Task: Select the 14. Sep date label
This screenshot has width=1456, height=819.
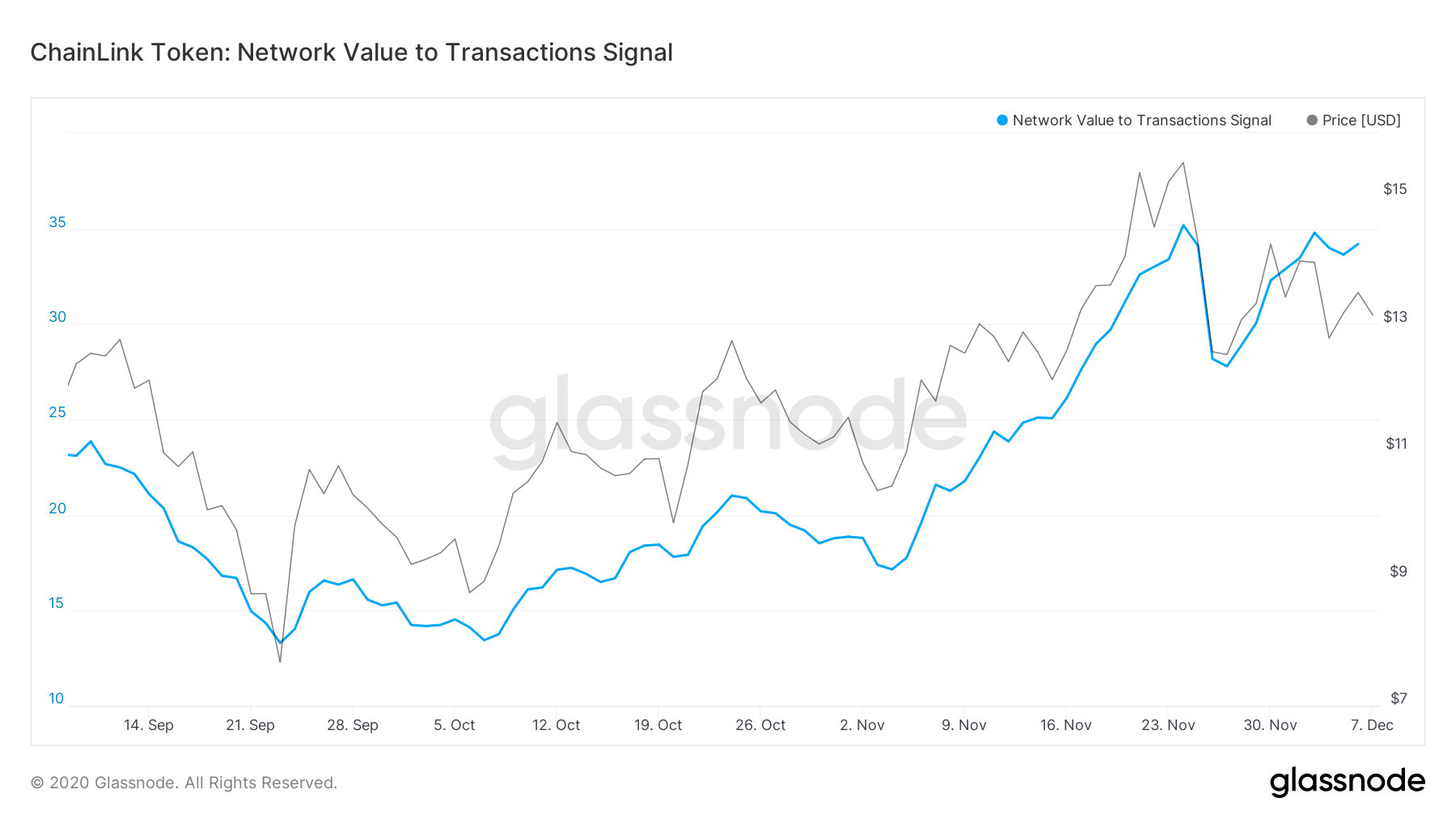Action: (149, 725)
